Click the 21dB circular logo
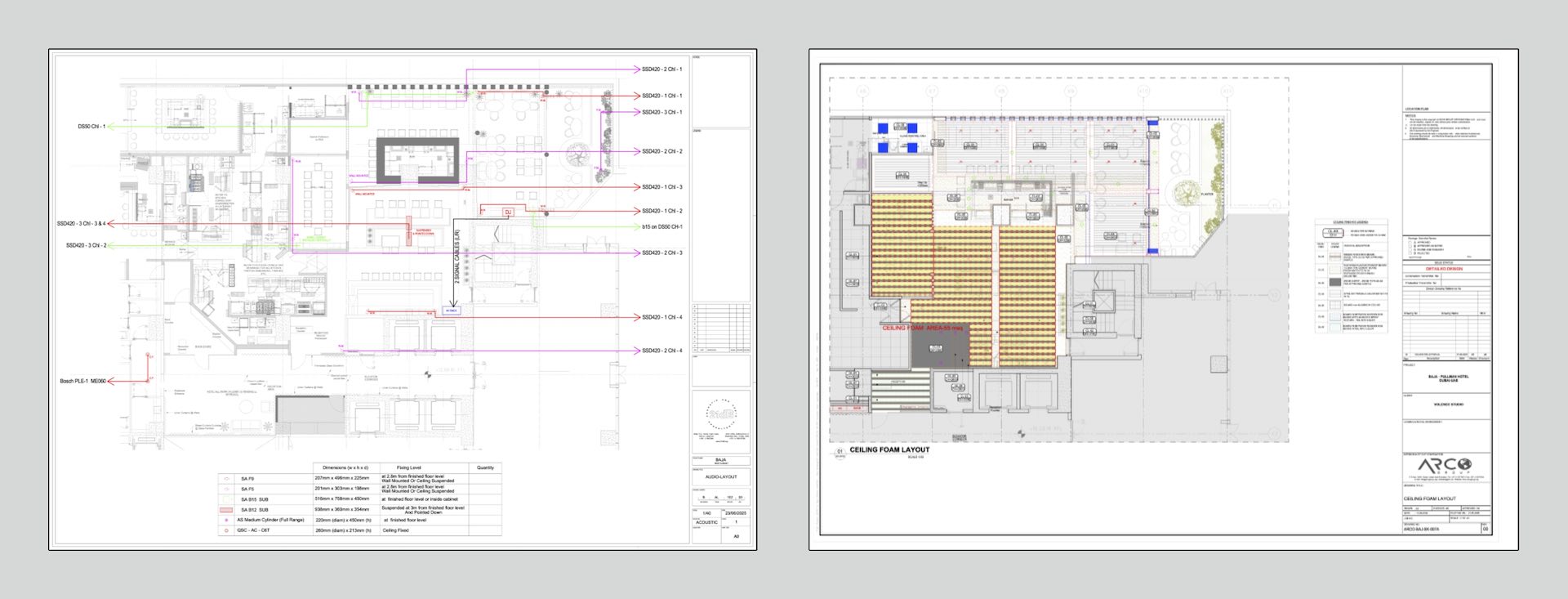 pos(721,414)
